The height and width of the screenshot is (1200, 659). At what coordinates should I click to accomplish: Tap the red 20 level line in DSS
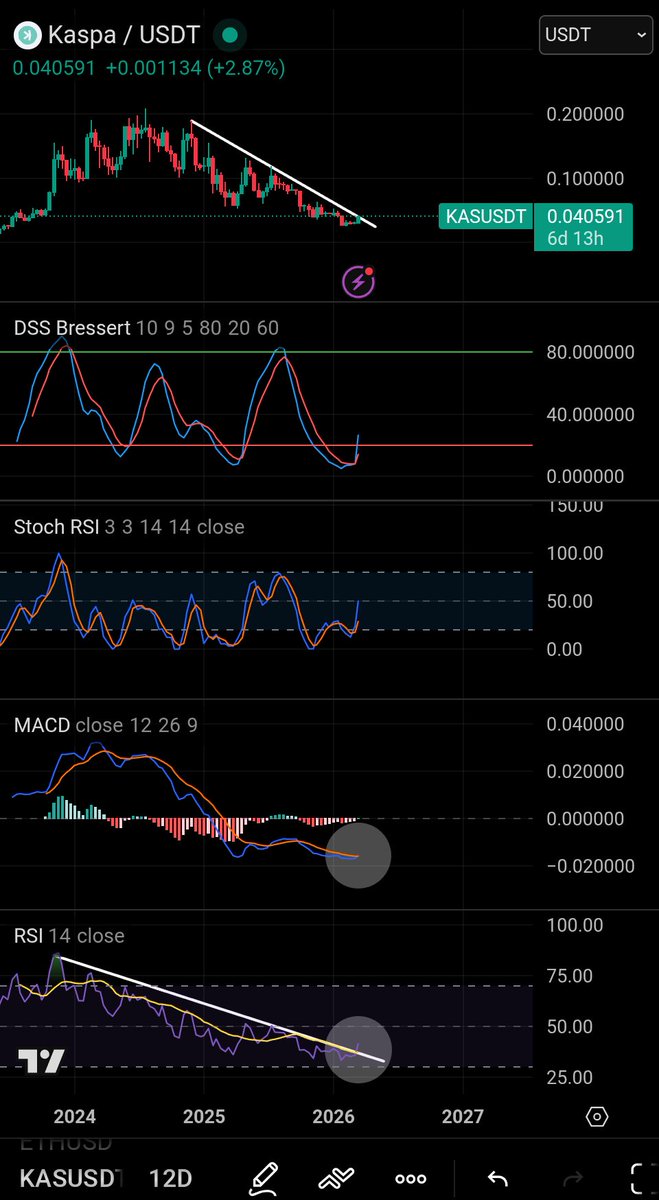[266, 445]
